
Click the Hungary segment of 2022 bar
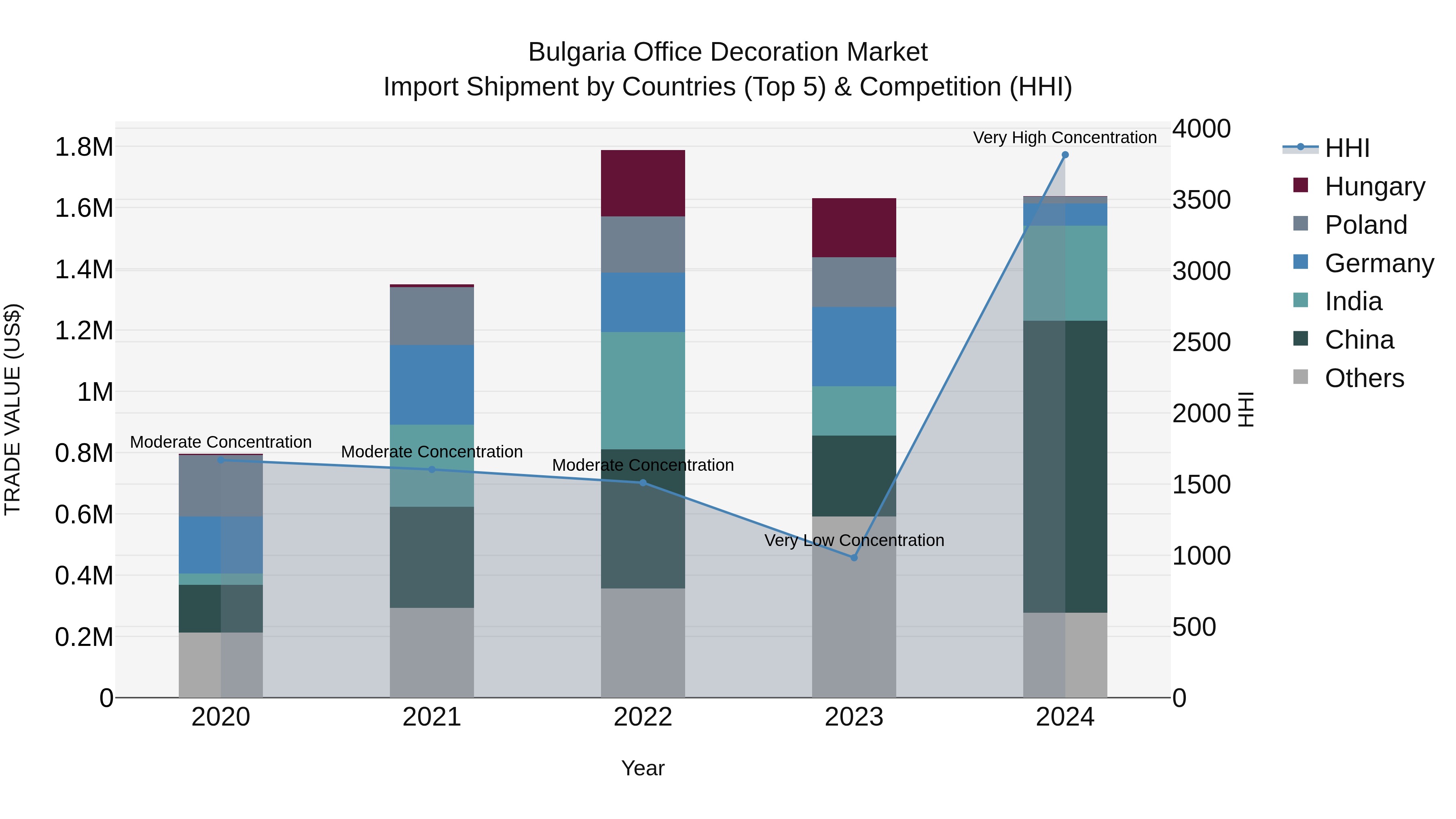coord(643,183)
